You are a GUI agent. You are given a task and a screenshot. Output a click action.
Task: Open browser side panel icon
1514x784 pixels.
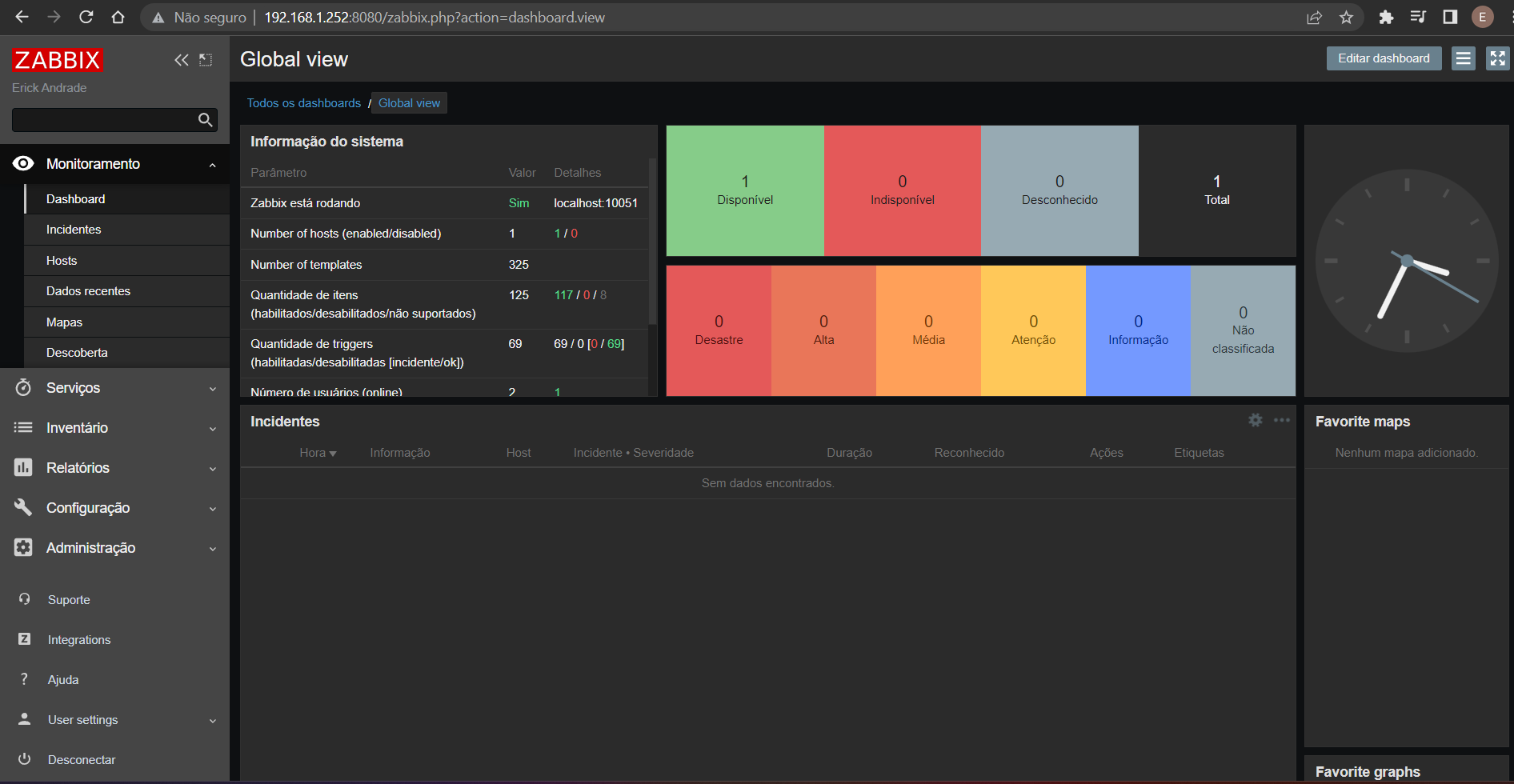[x=1450, y=18]
